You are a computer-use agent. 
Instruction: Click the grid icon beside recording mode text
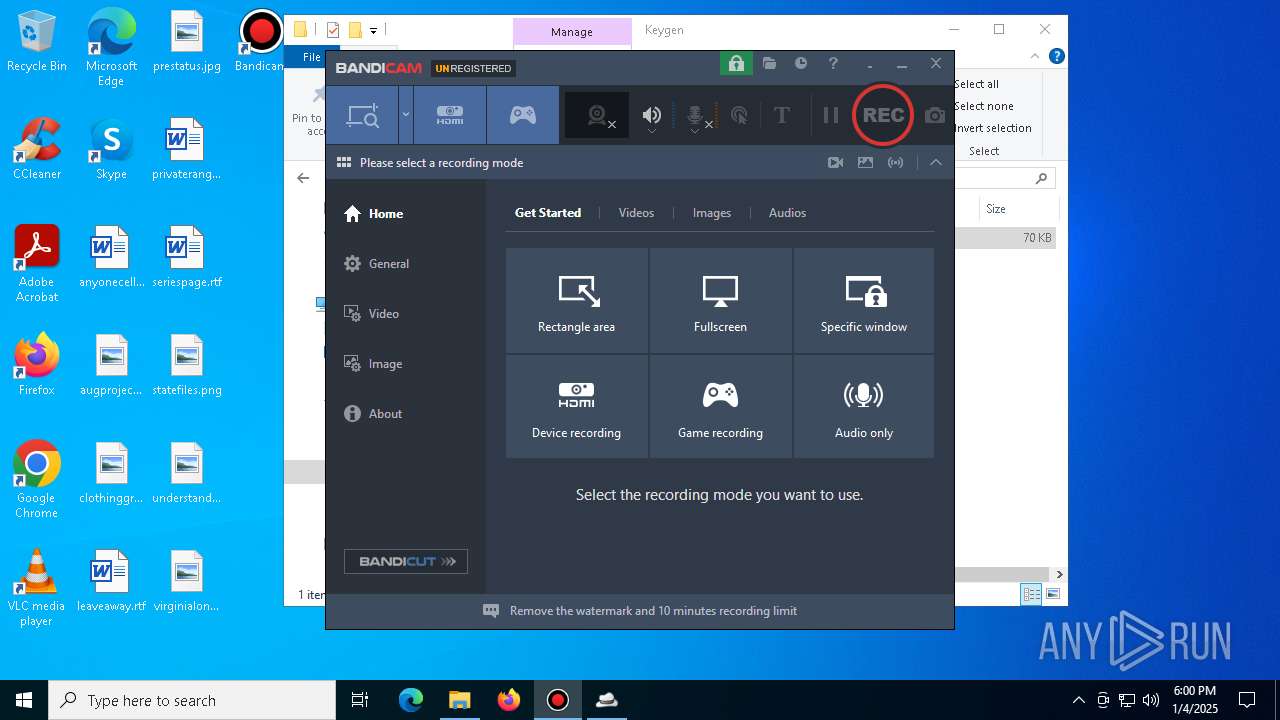coord(344,162)
